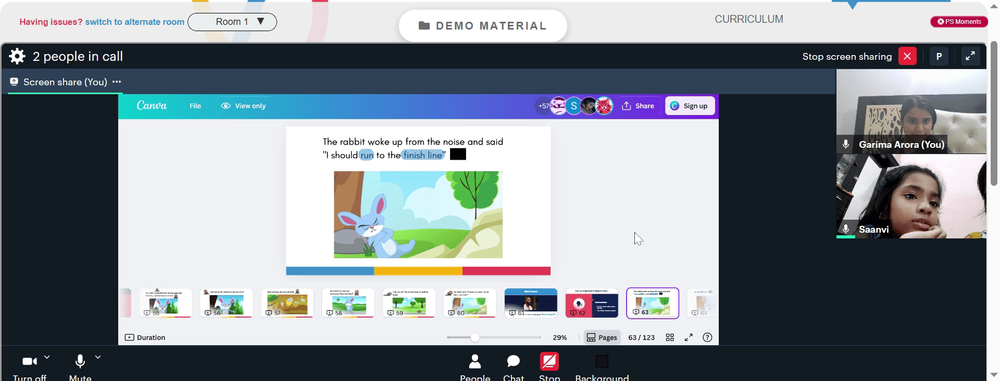Toggle the Pages view button
This screenshot has width=1000, height=381.
pos(601,338)
